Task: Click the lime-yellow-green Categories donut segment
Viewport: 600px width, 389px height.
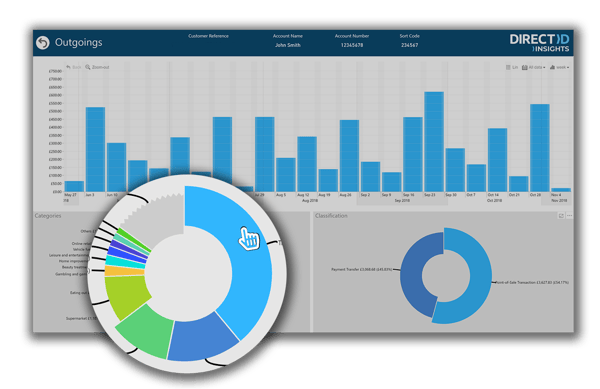Action: [x=126, y=295]
